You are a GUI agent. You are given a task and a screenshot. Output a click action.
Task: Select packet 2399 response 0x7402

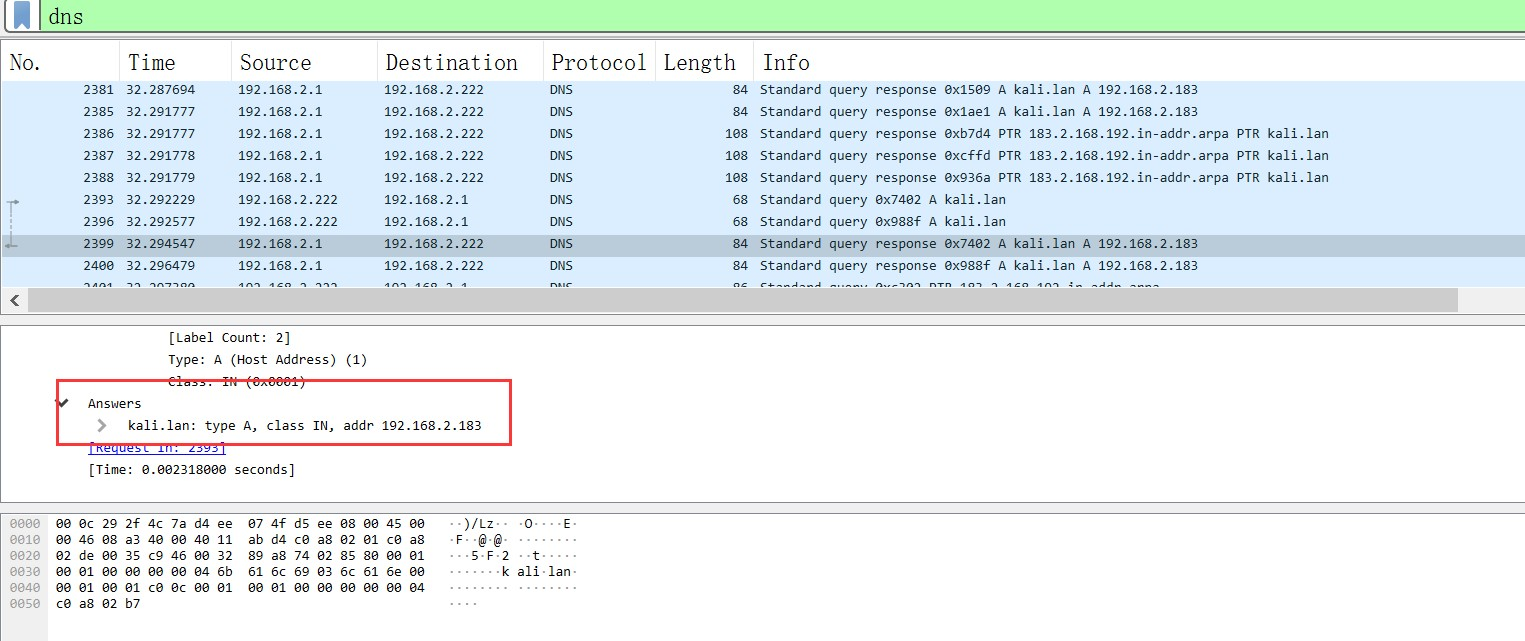(x=763, y=244)
